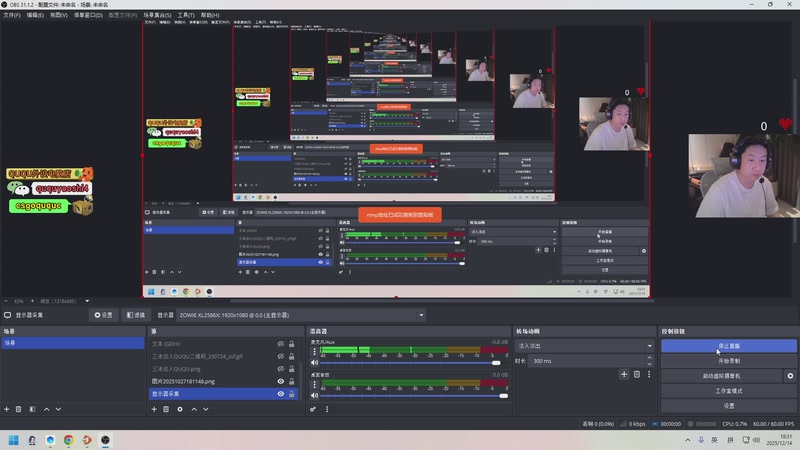
Task: Open Windows Start menu
Action: (x=14, y=440)
